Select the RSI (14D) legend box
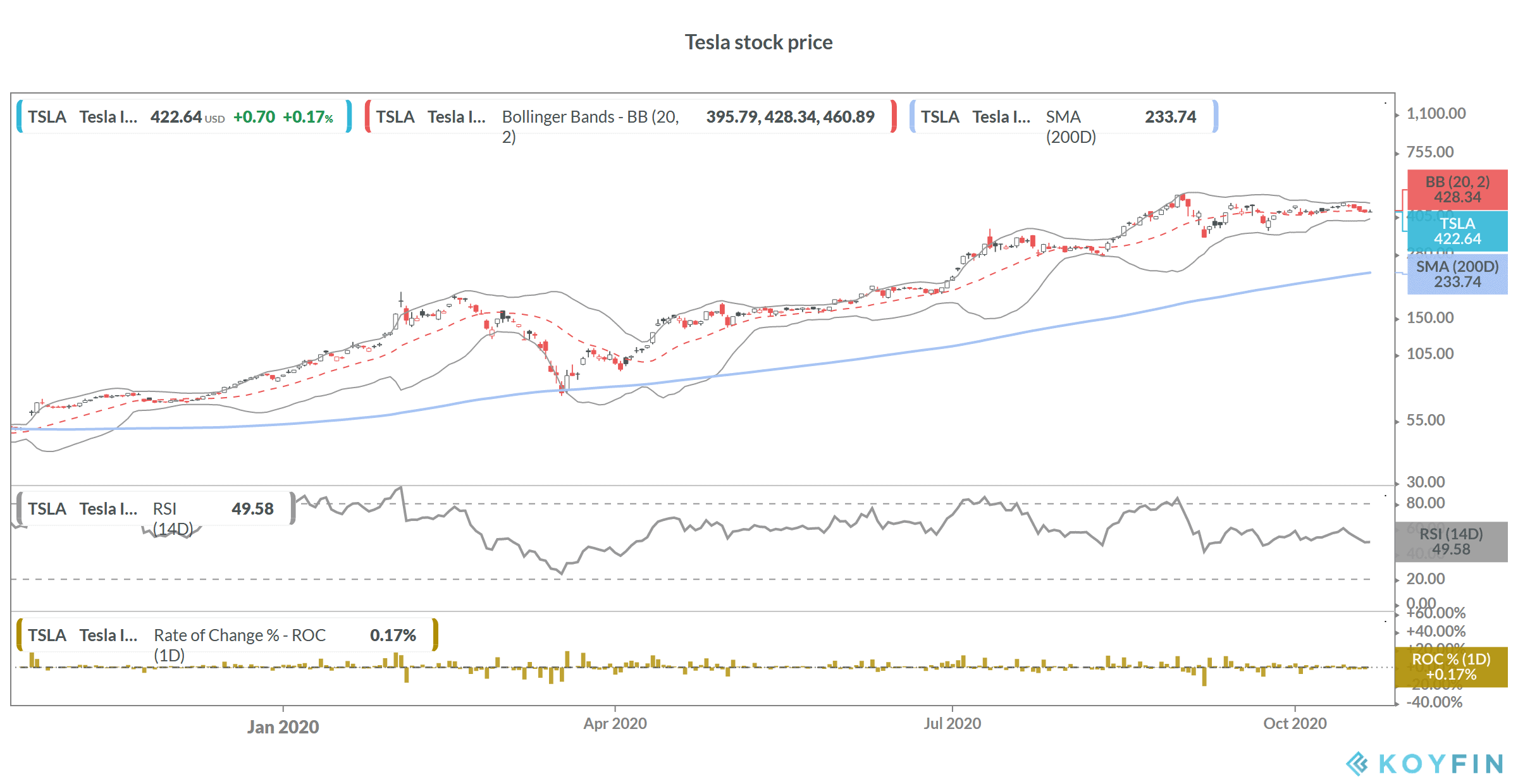 (156, 508)
